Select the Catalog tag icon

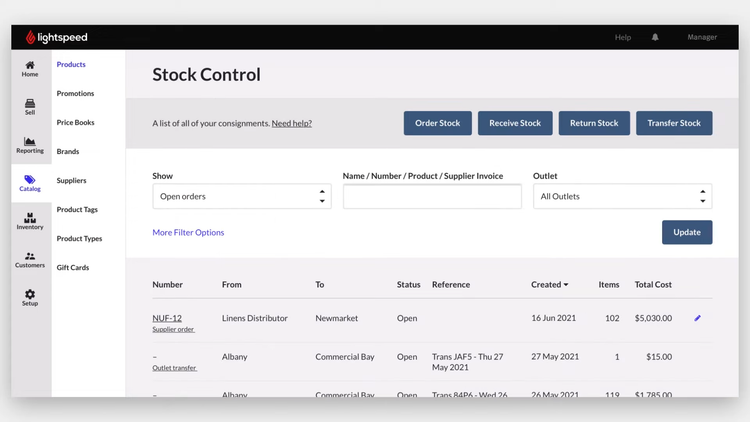[x=30, y=183]
